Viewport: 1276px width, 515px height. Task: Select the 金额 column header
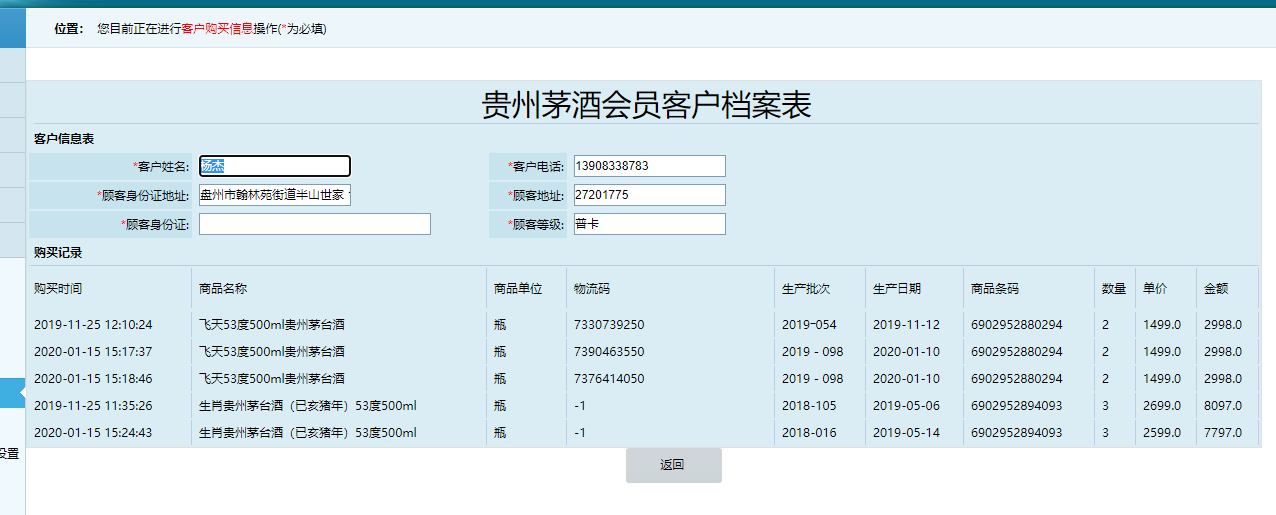1216,288
